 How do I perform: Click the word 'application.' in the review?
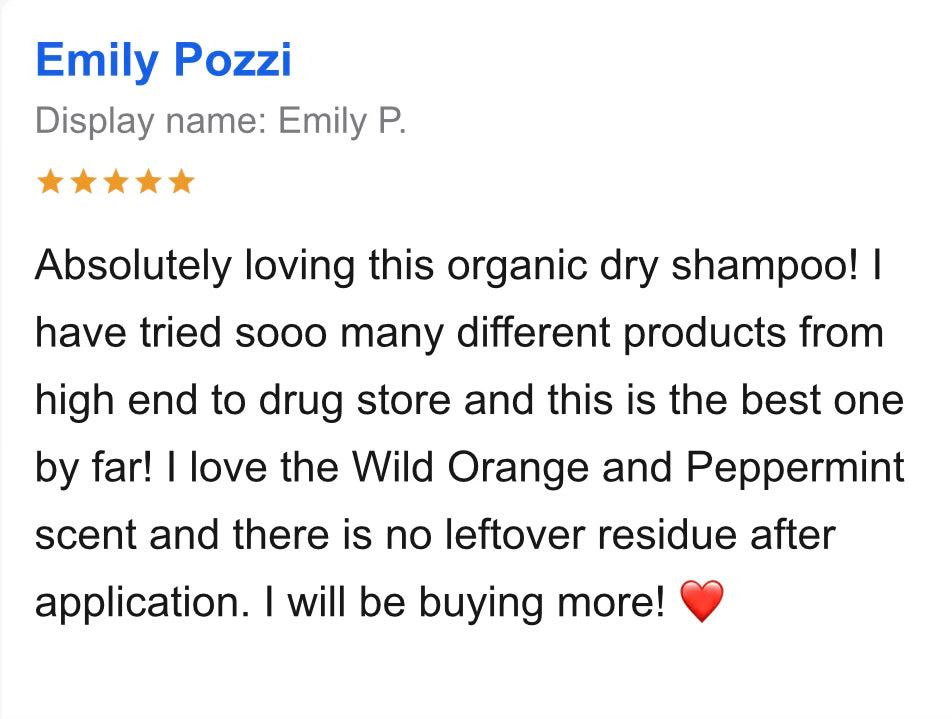pos(140,602)
